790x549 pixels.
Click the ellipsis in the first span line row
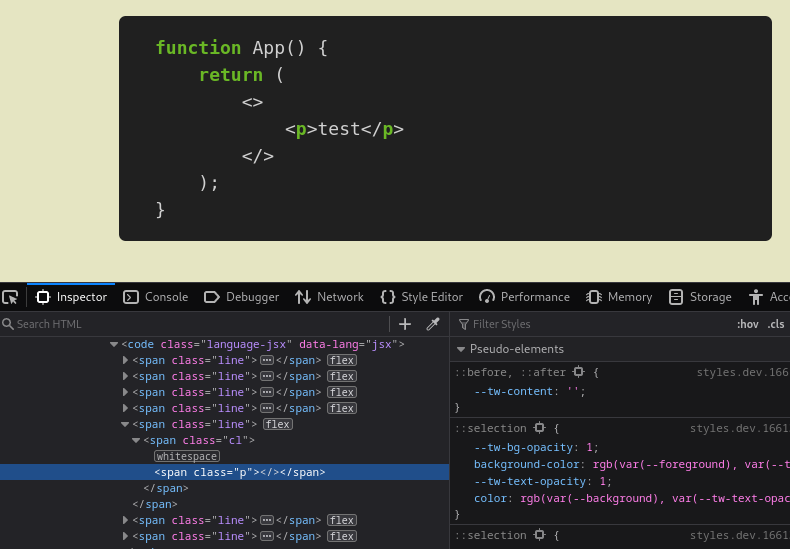pyautogui.click(x=267, y=361)
